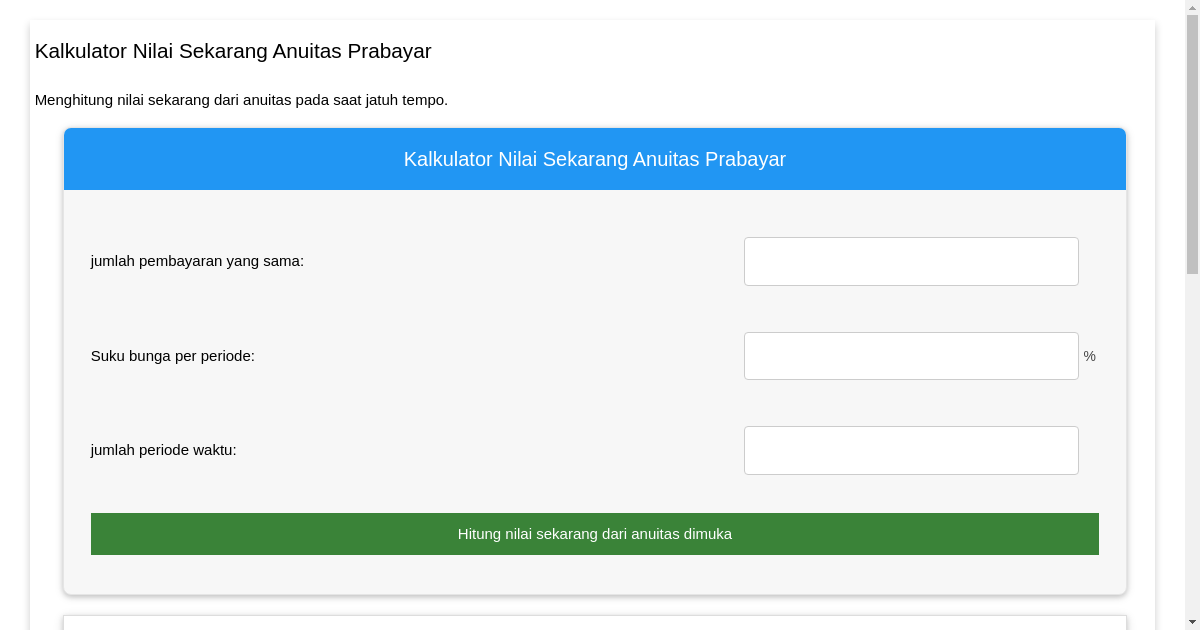Click the 'jumlah periode waktu' input field

910,450
